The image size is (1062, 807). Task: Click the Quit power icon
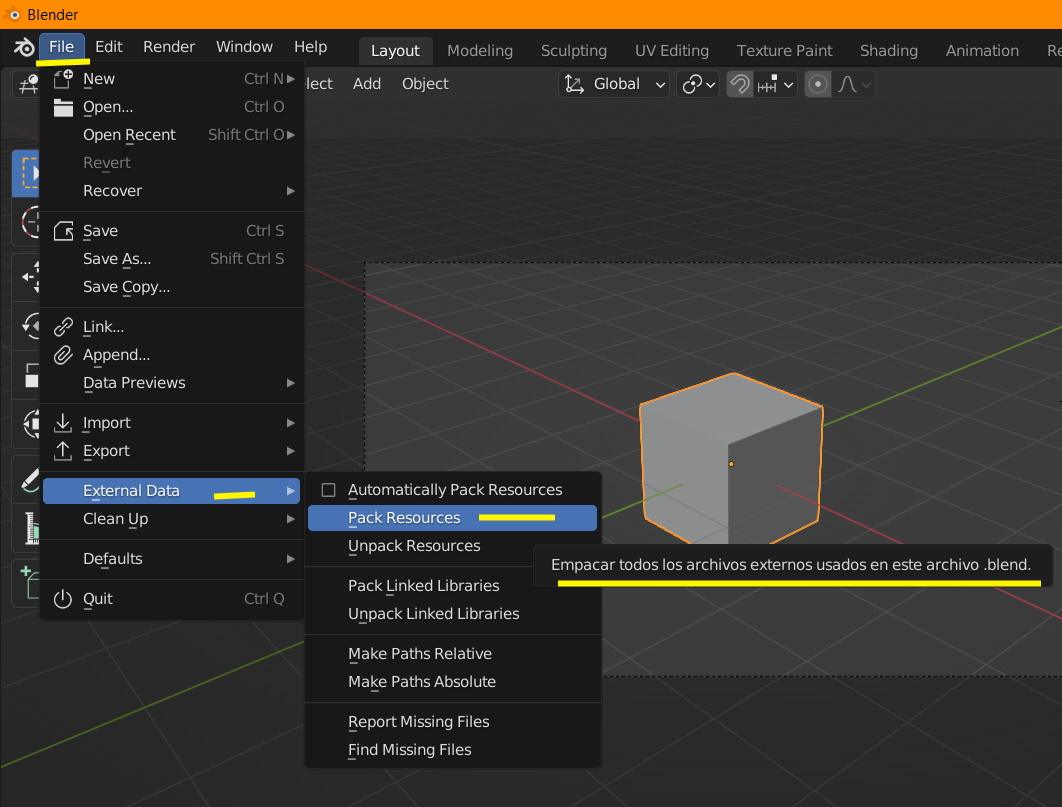pyautogui.click(x=63, y=599)
